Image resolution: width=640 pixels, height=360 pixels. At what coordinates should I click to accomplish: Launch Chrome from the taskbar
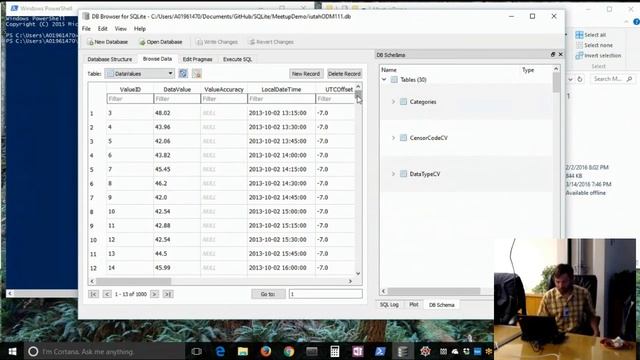pyautogui.click(x=289, y=351)
